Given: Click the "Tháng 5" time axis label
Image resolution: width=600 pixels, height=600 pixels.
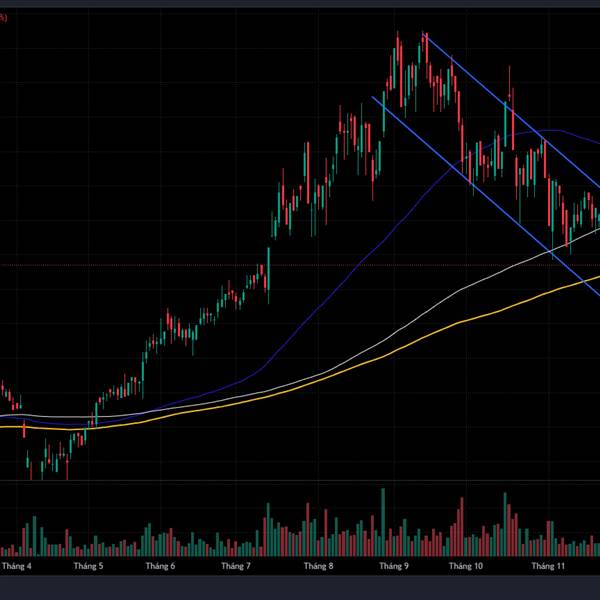Looking at the screenshot, I should click(88, 566).
